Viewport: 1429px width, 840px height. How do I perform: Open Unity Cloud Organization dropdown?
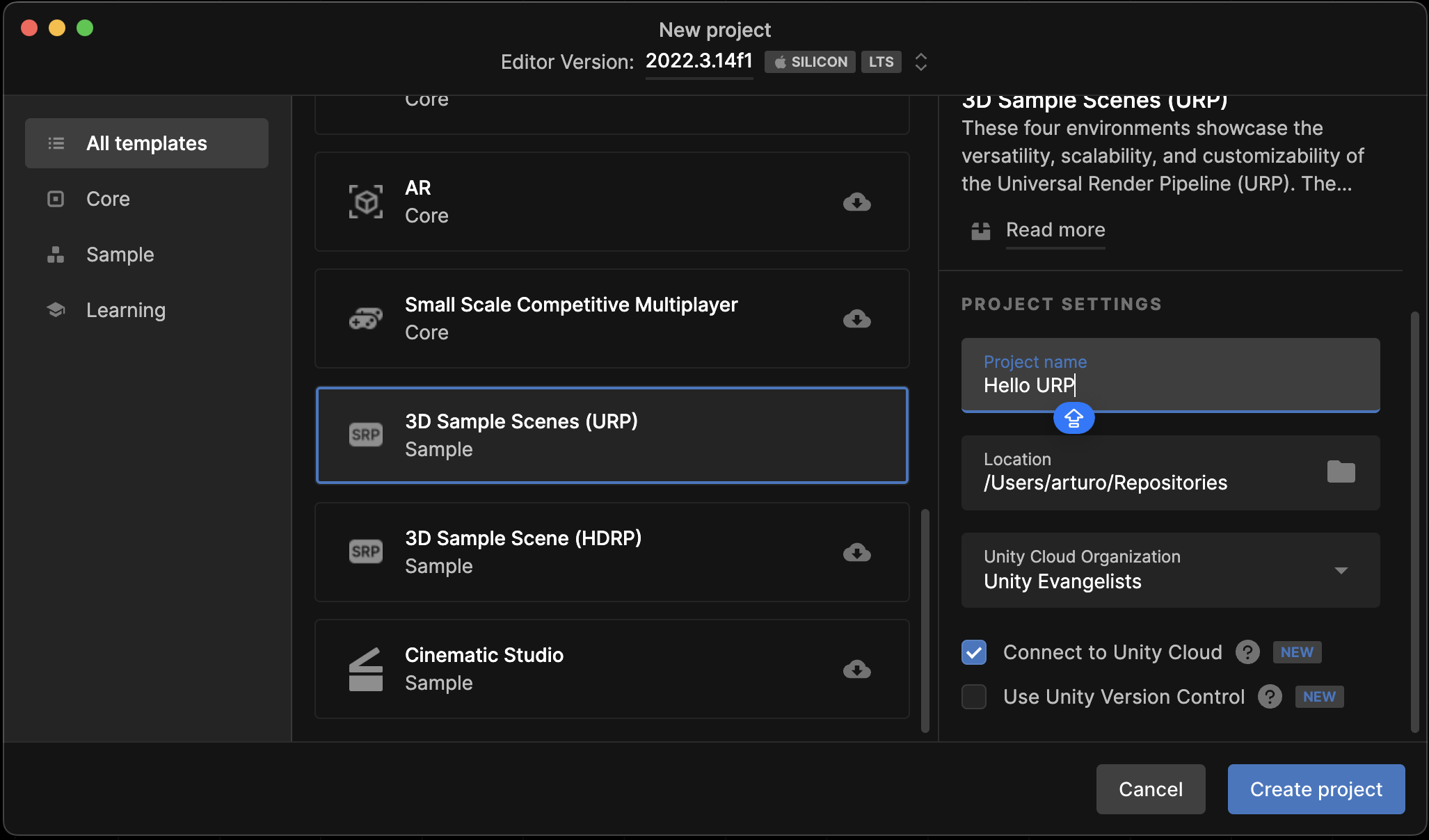[x=1341, y=570]
